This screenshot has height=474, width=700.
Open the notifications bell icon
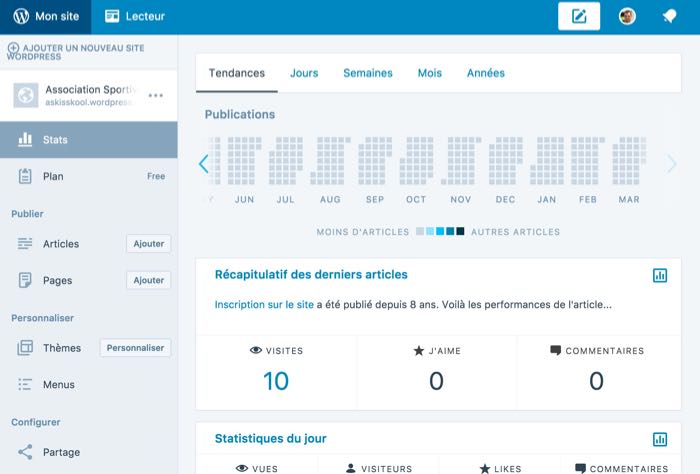[669, 16]
